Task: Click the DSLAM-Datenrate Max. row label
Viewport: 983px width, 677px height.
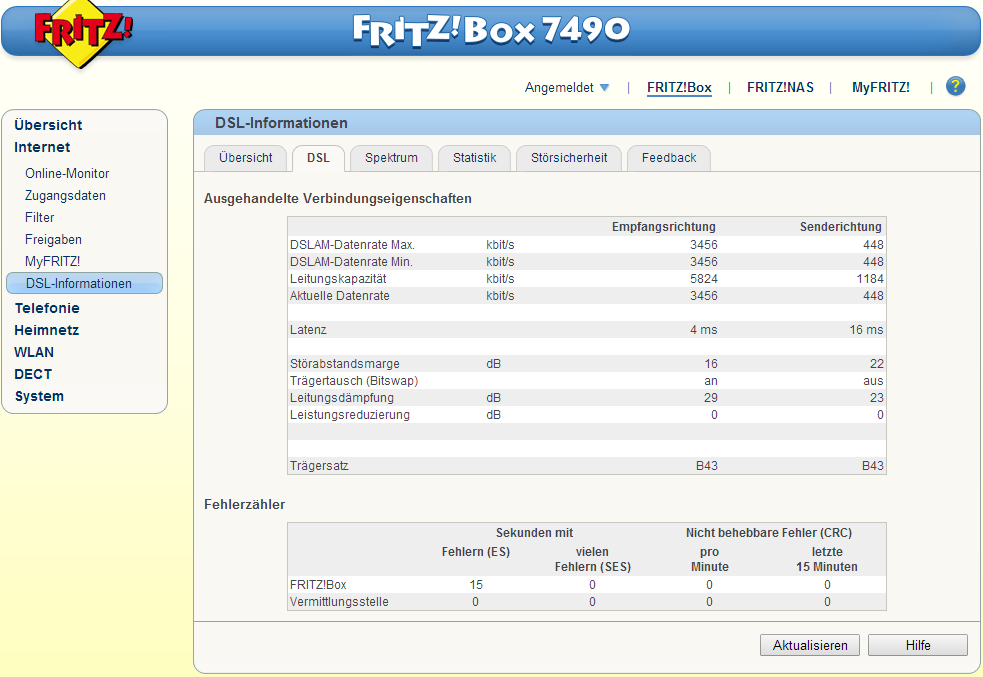Action: (x=352, y=245)
